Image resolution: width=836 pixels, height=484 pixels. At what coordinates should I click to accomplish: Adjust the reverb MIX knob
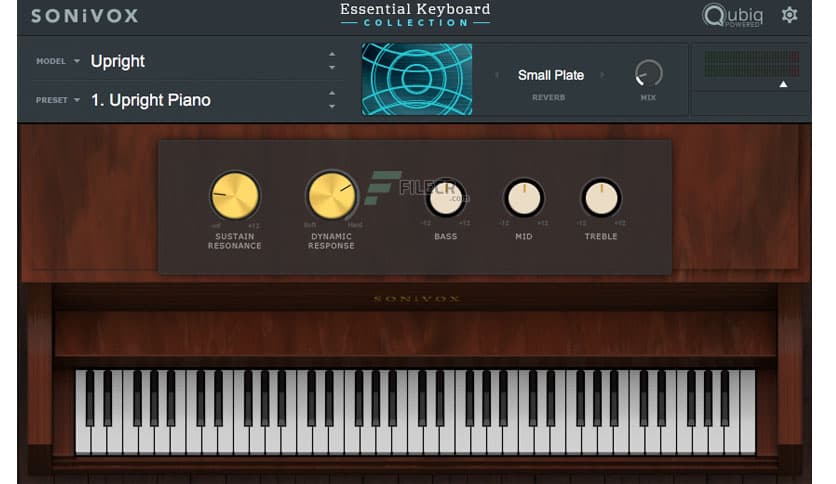648,74
